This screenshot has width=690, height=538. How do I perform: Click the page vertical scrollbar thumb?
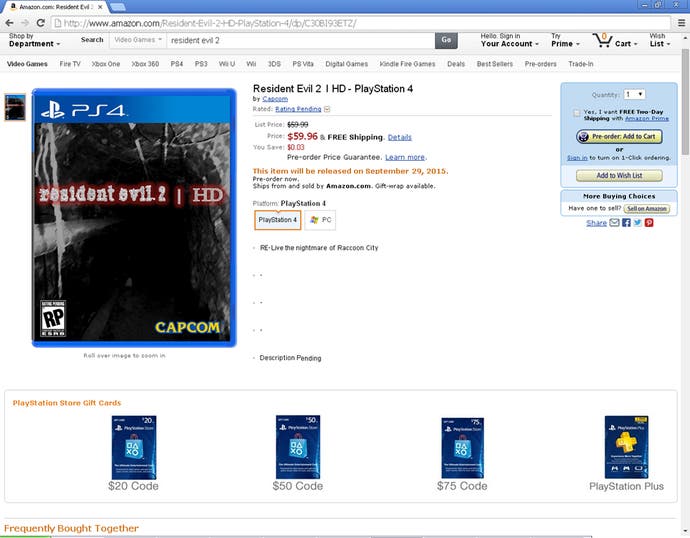pyautogui.click(x=685, y=101)
